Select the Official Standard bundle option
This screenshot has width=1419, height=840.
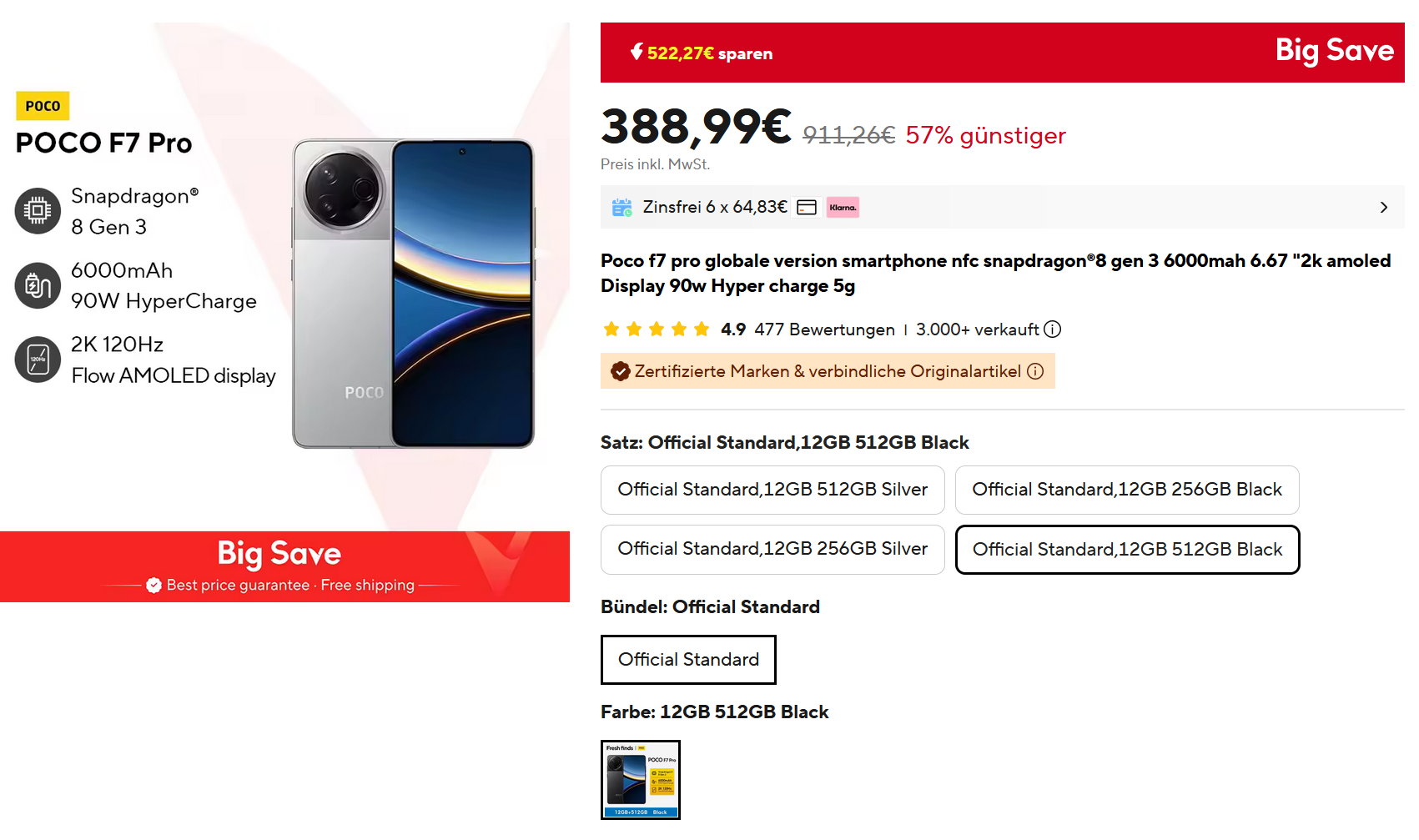pos(688,660)
